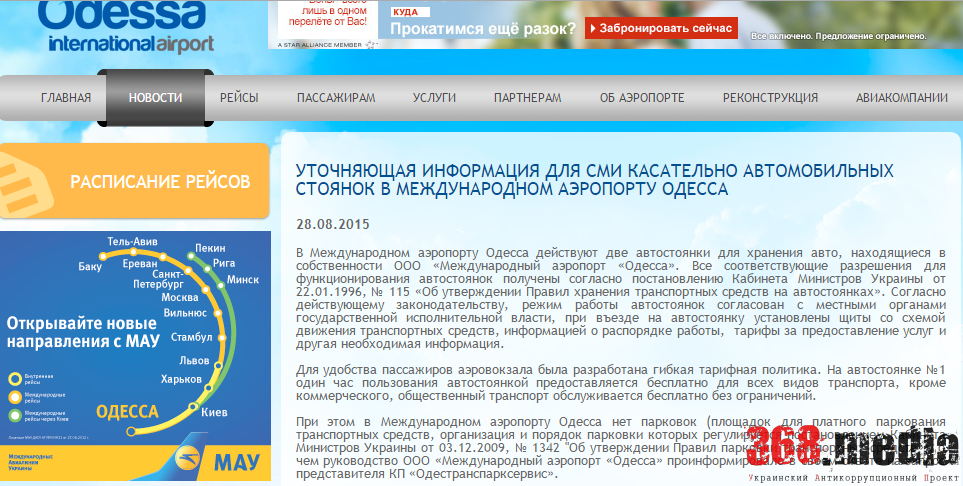963x486 pixels.
Task: Click the Киев point on the route map
Action: (214, 412)
